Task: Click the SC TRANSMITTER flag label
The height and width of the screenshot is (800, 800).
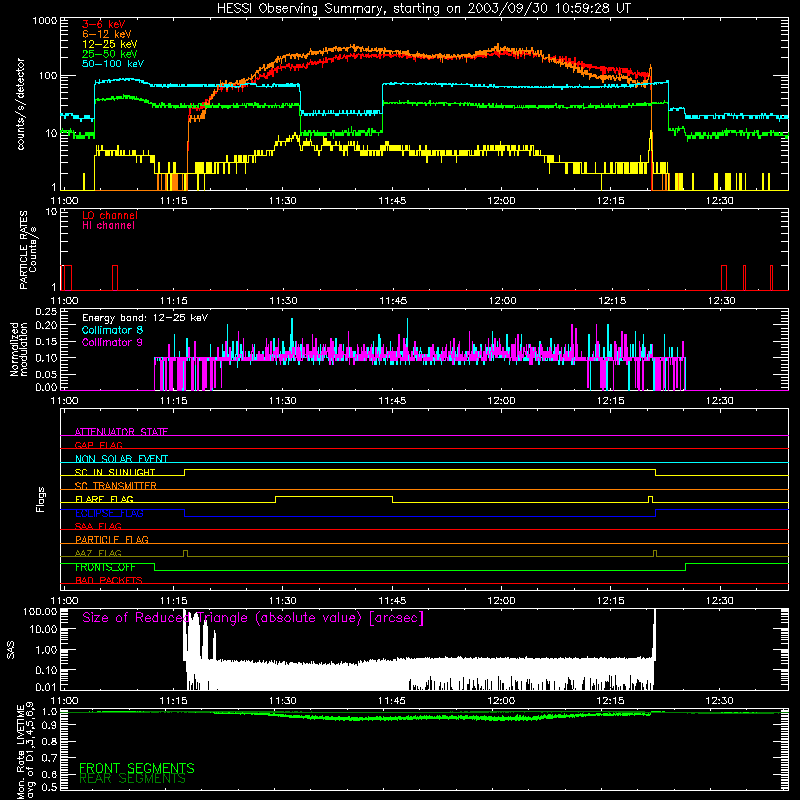Action: point(116,486)
